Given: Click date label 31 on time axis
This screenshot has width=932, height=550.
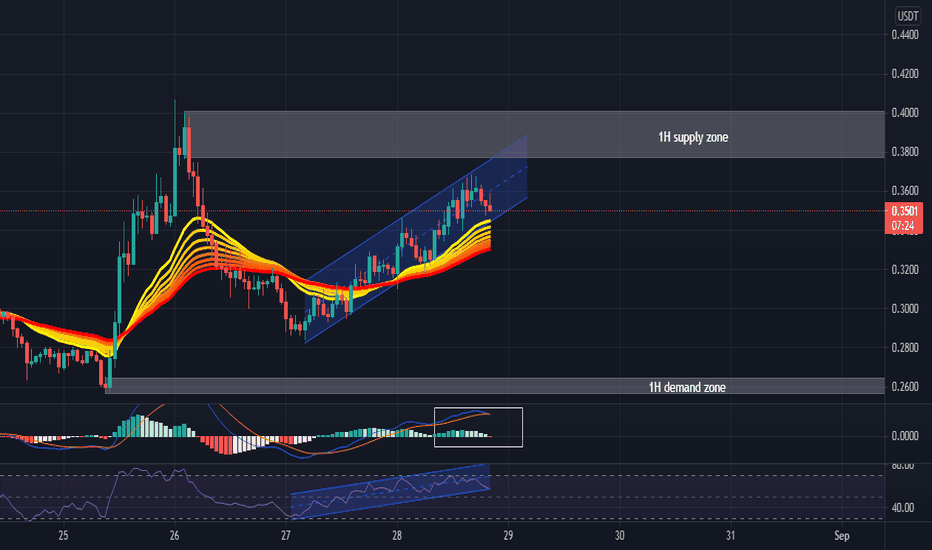Looking at the screenshot, I should pyautogui.click(x=731, y=536).
